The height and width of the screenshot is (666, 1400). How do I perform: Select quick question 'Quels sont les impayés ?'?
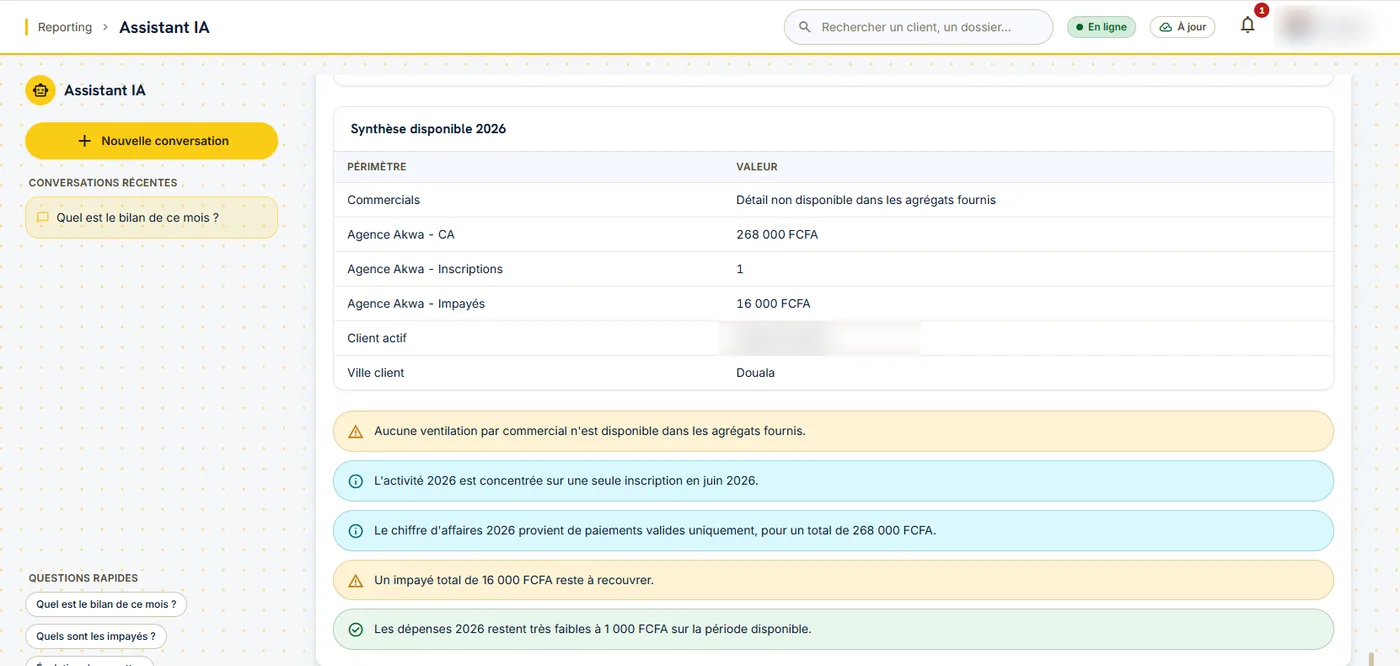pyautogui.click(x=96, y=636)
